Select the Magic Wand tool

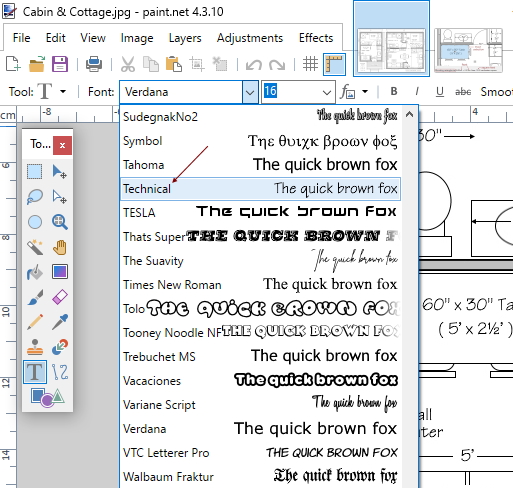35,247
